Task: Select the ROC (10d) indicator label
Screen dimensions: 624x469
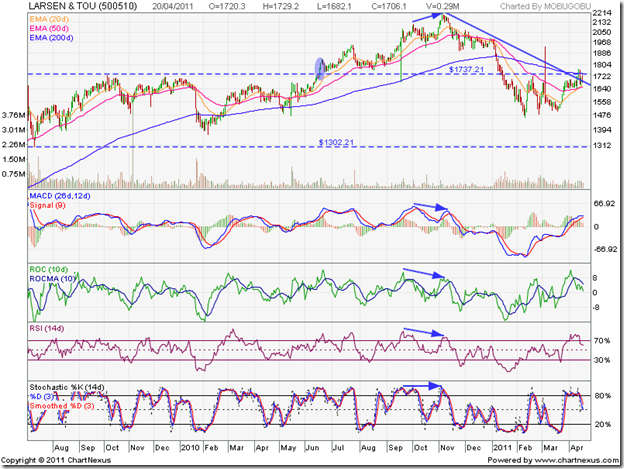Action: tap(49, 270)
